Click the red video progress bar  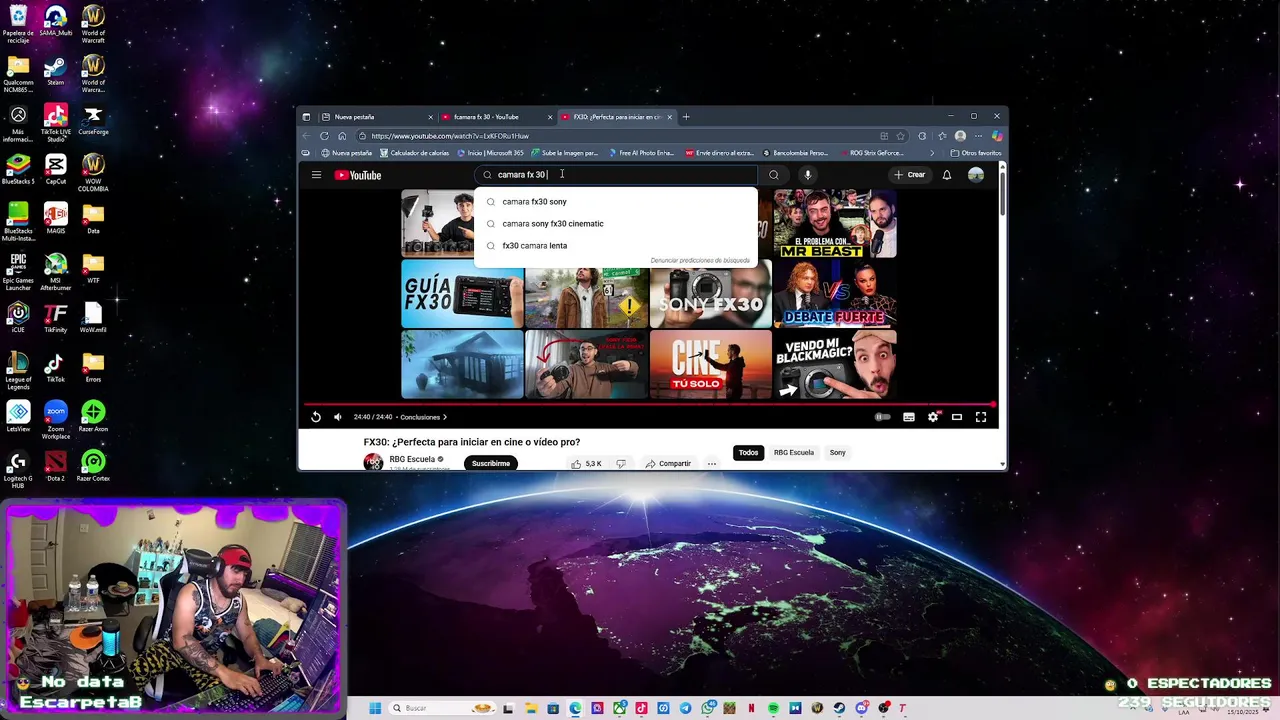[648, 405]
